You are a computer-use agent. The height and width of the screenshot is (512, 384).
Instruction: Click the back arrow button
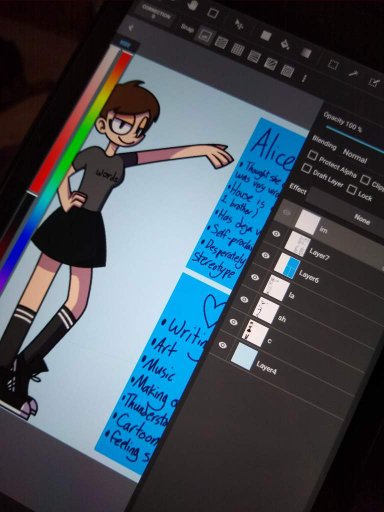pos(131,28)
